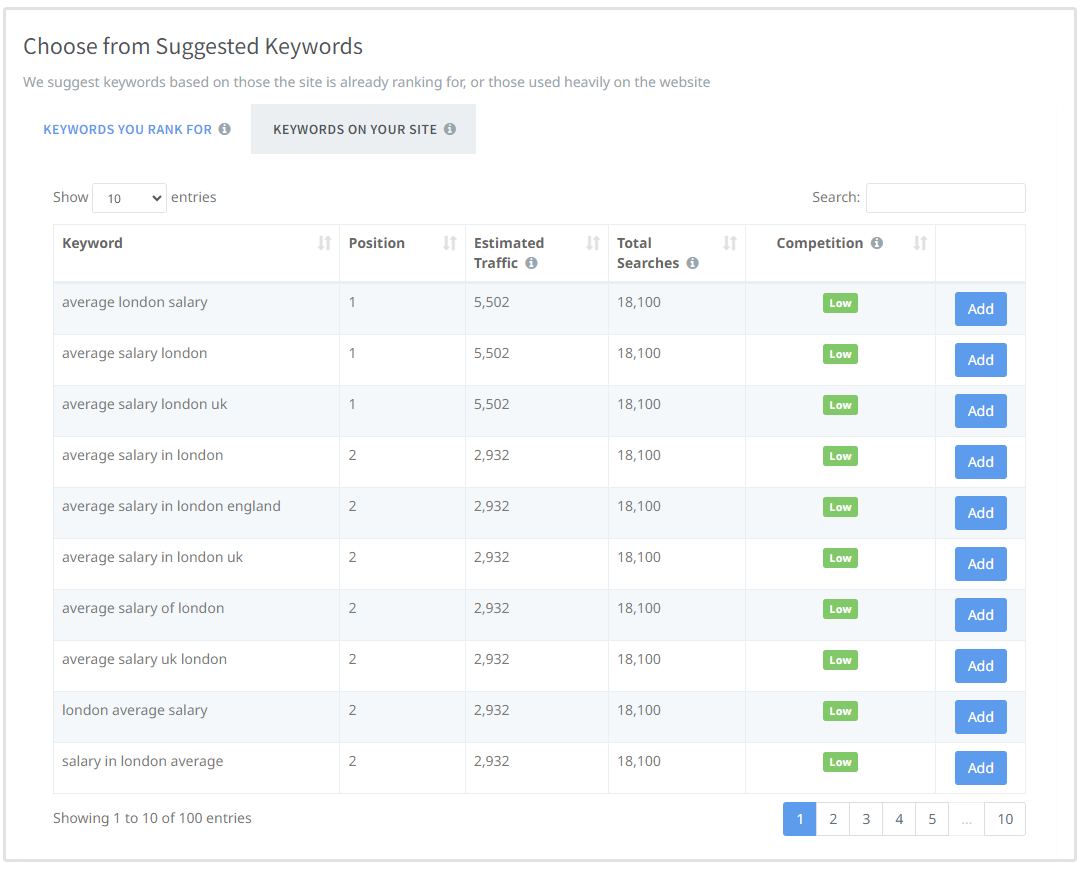
Task: Click info icon beside Keywords You Rank For
Action: point(225,129)
